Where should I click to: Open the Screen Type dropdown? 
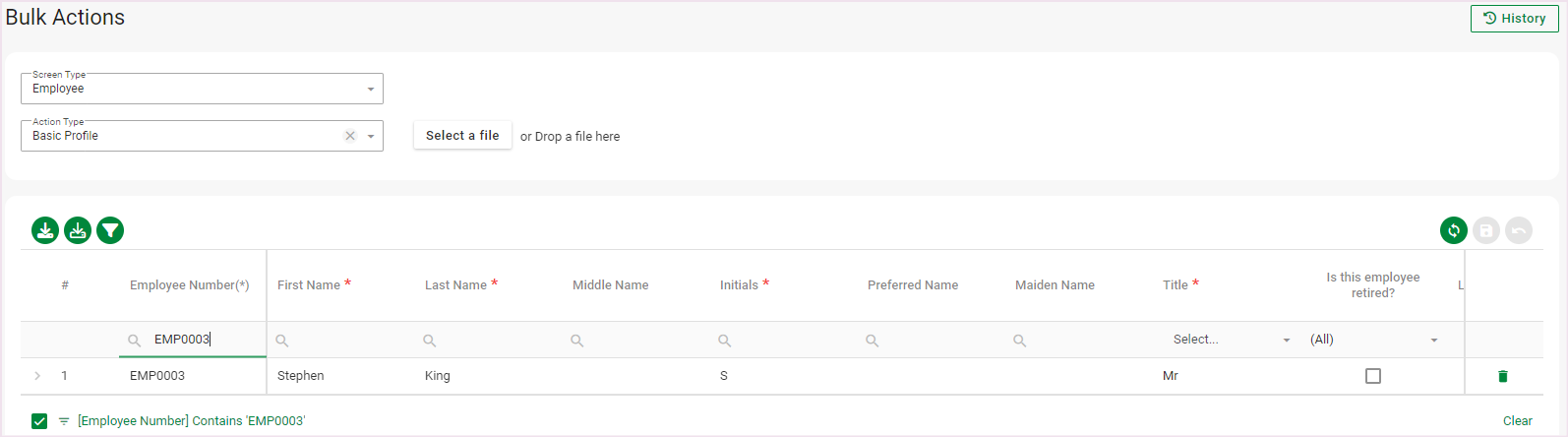(x=371, y=89)
